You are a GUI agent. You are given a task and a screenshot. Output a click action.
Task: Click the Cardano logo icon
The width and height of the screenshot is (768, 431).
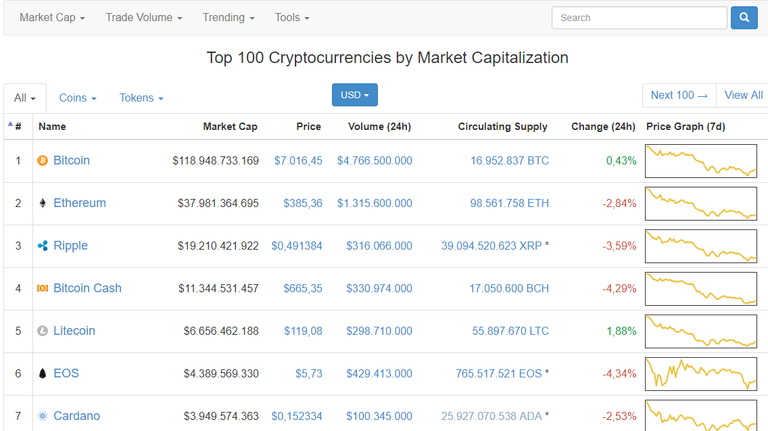[43, 416]
